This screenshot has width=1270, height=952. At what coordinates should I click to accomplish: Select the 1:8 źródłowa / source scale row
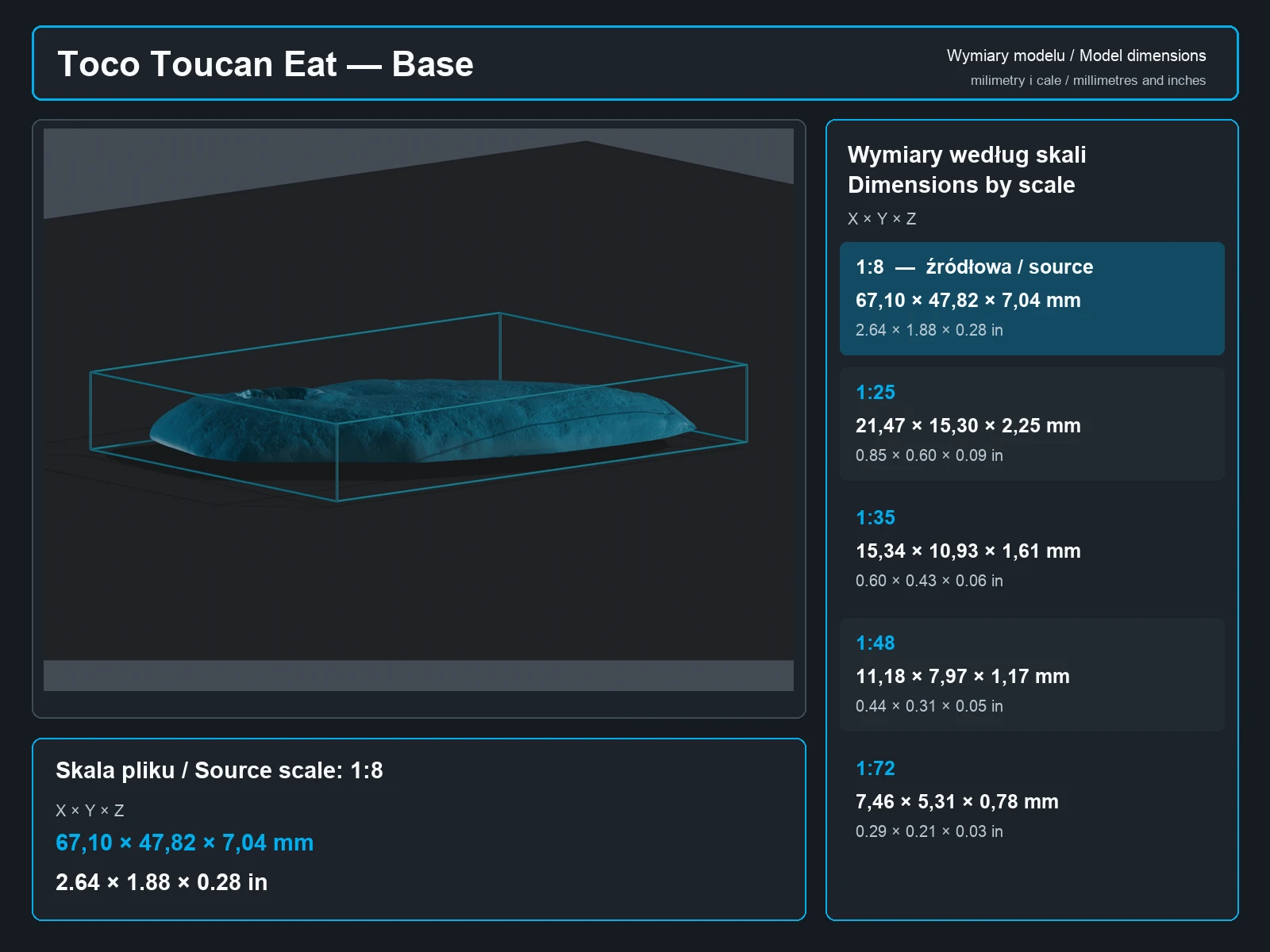point(1032,298)
